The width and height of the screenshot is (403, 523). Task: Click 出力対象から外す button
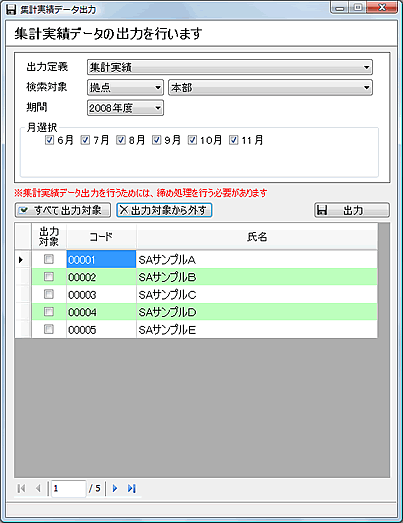[x=164, y=210]
